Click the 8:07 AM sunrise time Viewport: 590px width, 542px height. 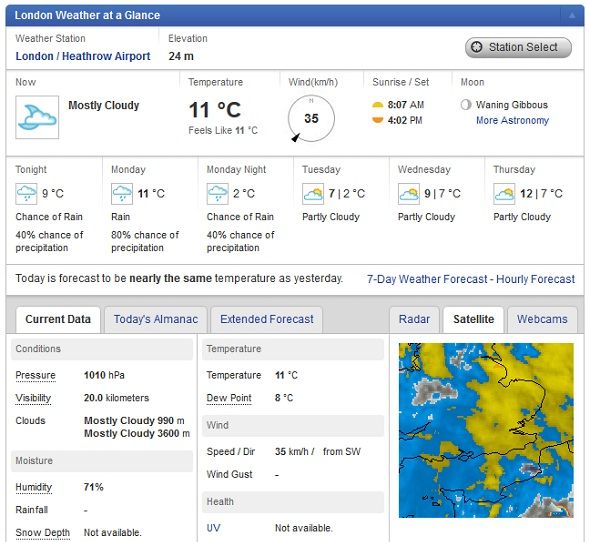click(406, 105)
